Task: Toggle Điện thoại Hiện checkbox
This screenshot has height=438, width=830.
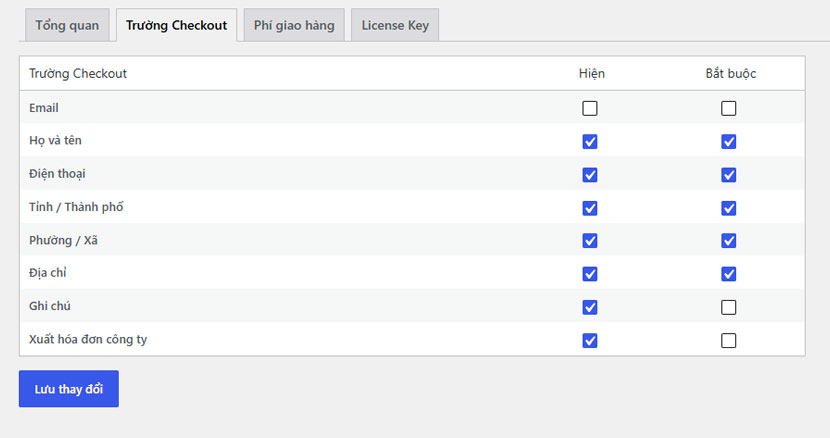Action: [590, 175]
